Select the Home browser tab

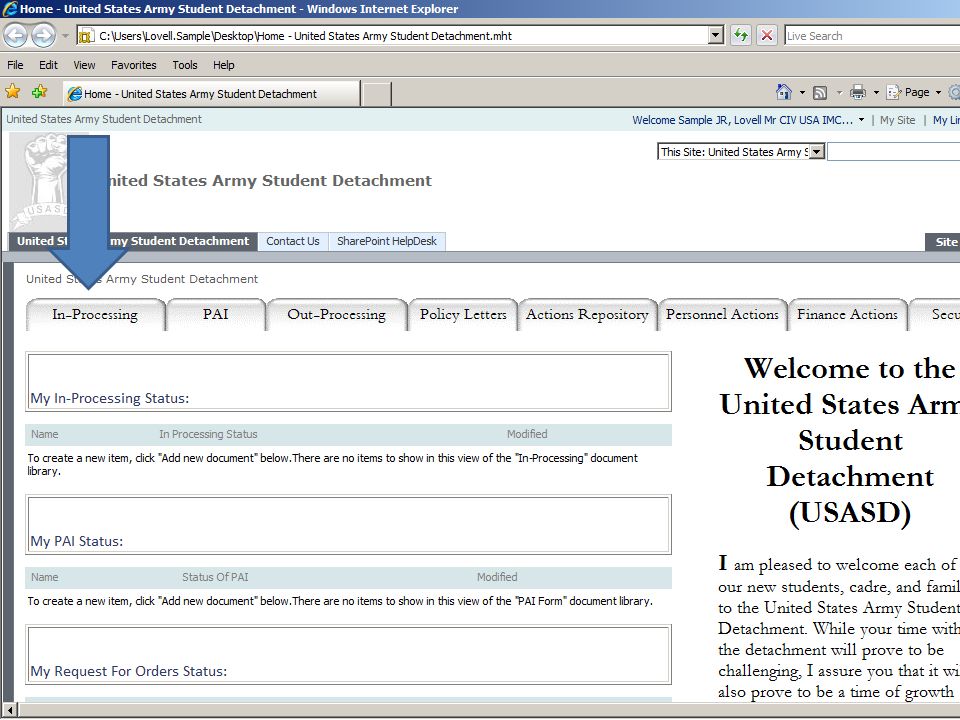[212, 94]
